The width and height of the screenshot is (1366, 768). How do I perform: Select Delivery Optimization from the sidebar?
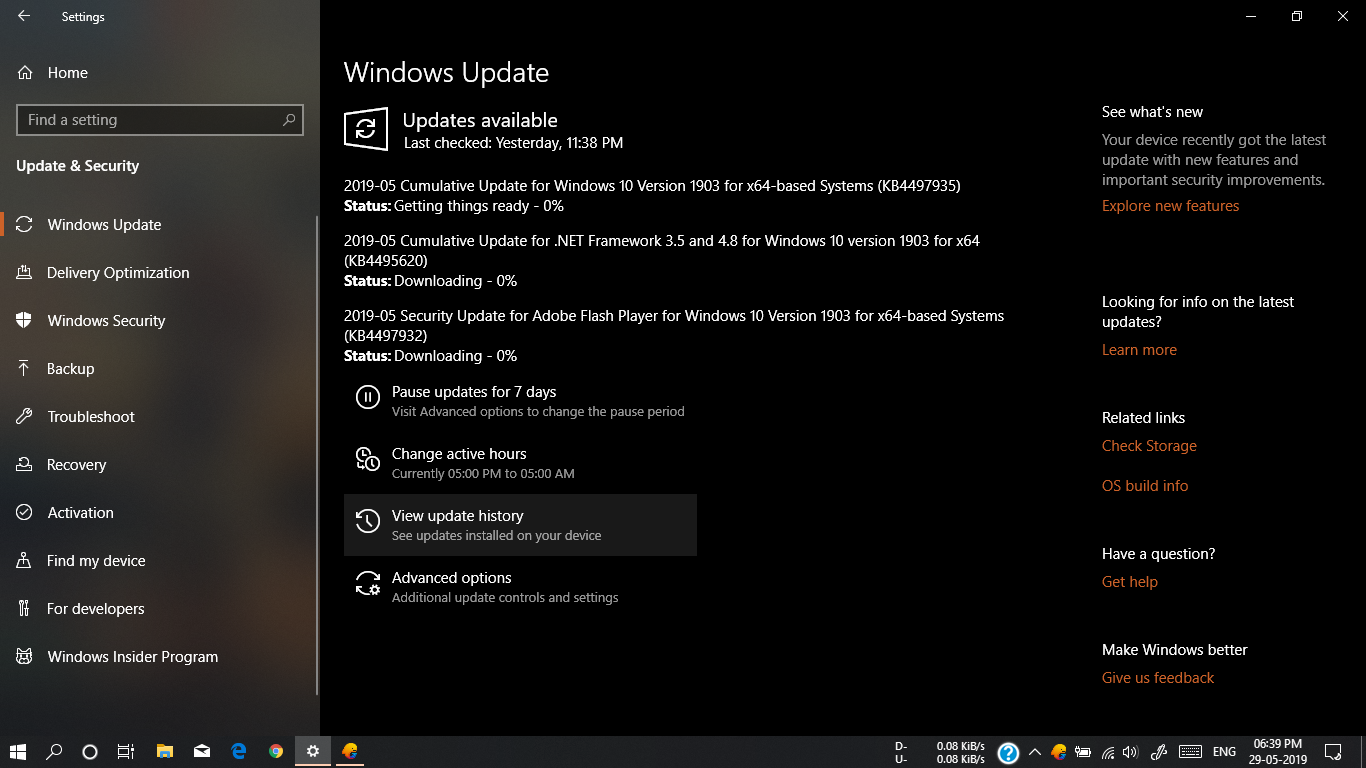pos(118,272)
